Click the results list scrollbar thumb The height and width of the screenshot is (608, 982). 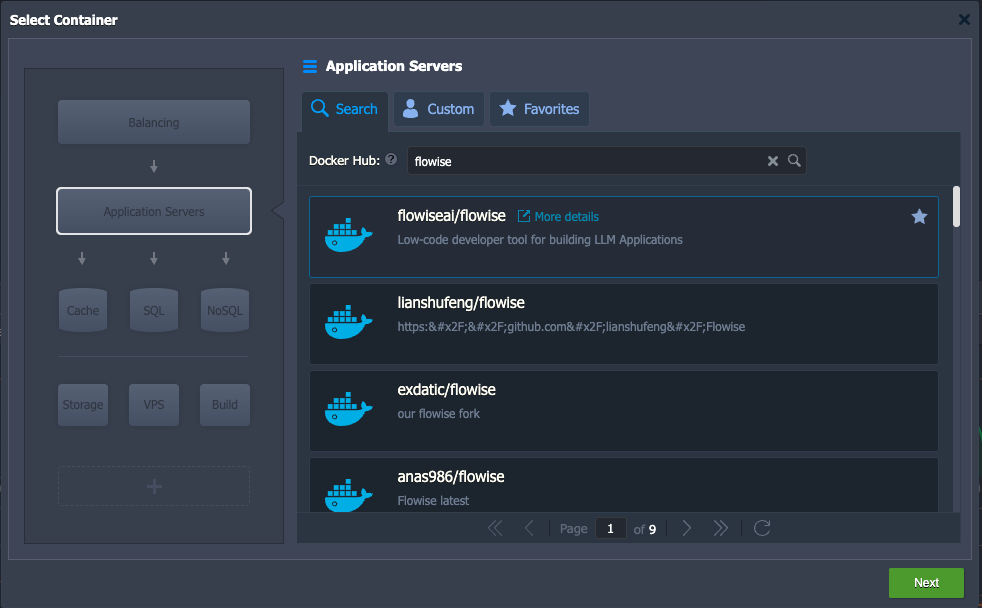[956, 207]
